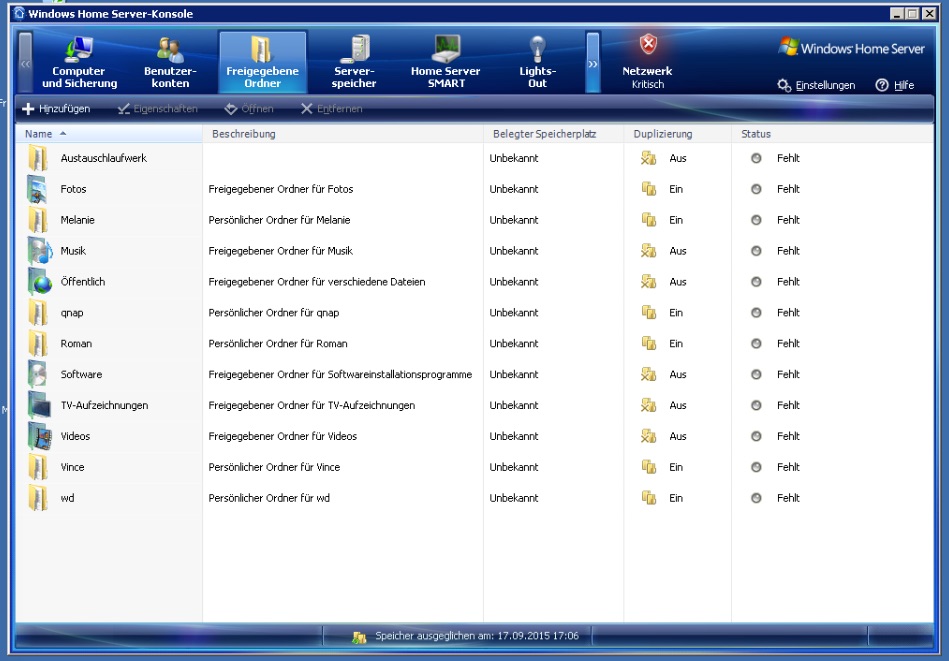This screenshot has width=949, height=661.
Task: Sort by Duplizierung column header
Action: click(677, 134)
